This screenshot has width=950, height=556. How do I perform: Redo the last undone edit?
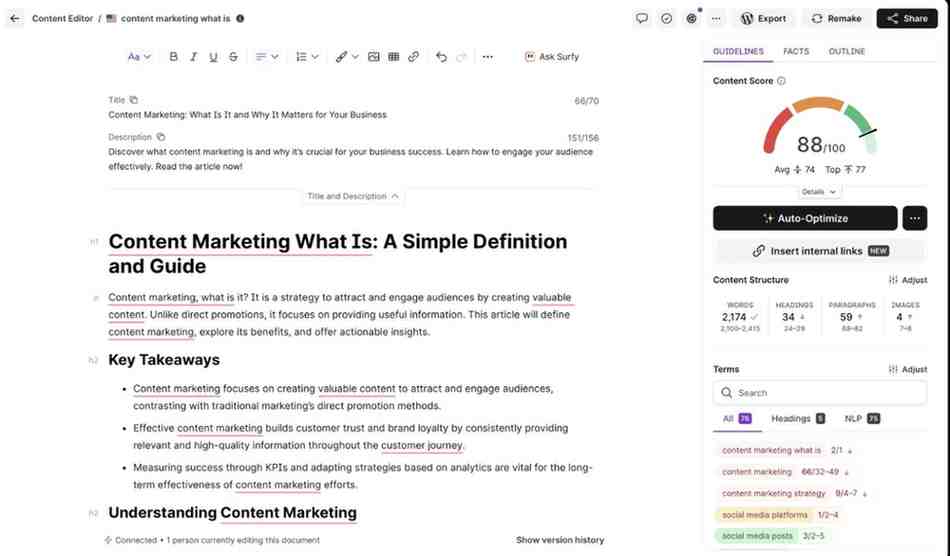(461, 56)
